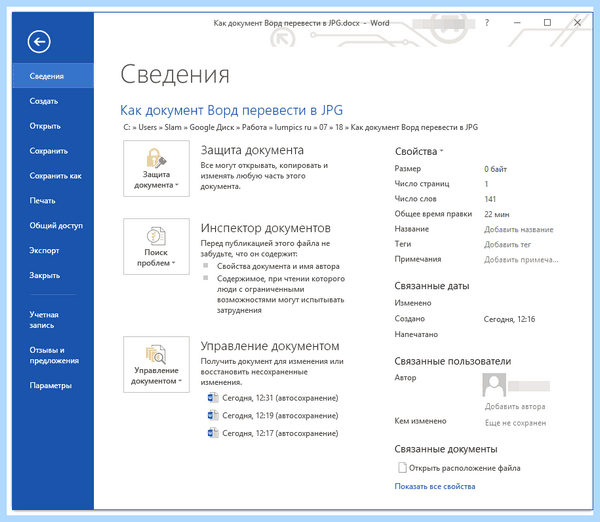Click the 0 байт size value
The height and width of the screenshot is (522, 600).
pyautogui.click(x=496, y=169)
